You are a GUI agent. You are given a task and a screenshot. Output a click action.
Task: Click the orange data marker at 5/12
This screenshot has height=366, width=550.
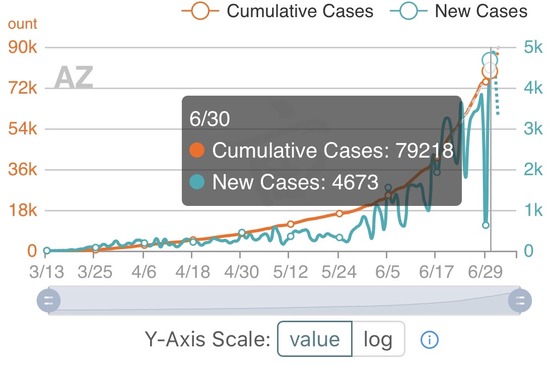[x=290, y=224]
